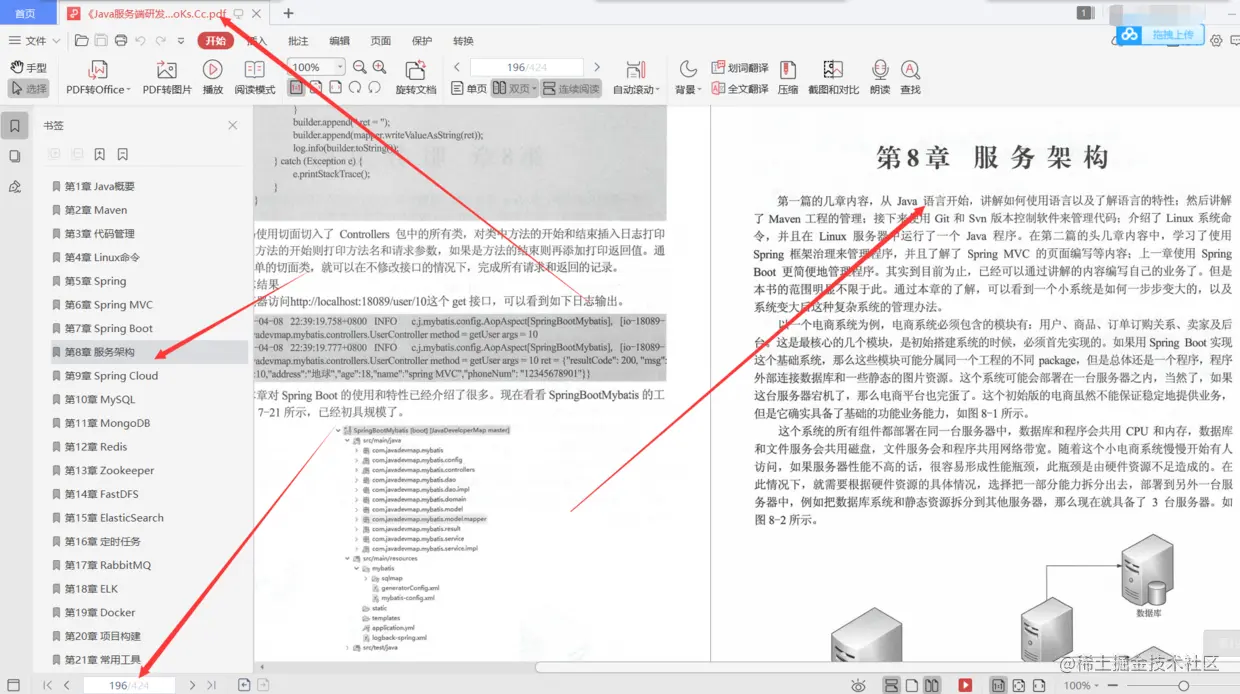Open the 背景 dropdown
This screenshot has width=1240, height=694.
687,78
